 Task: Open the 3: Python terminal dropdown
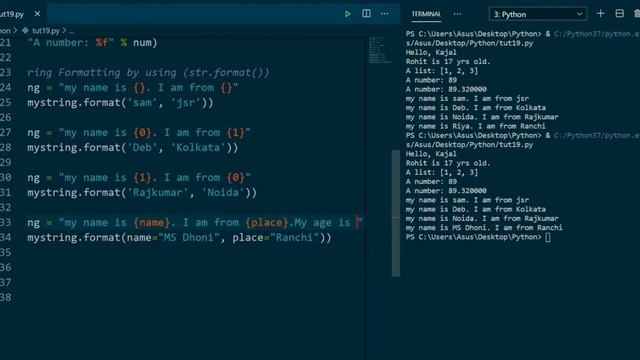pos(538,14)
